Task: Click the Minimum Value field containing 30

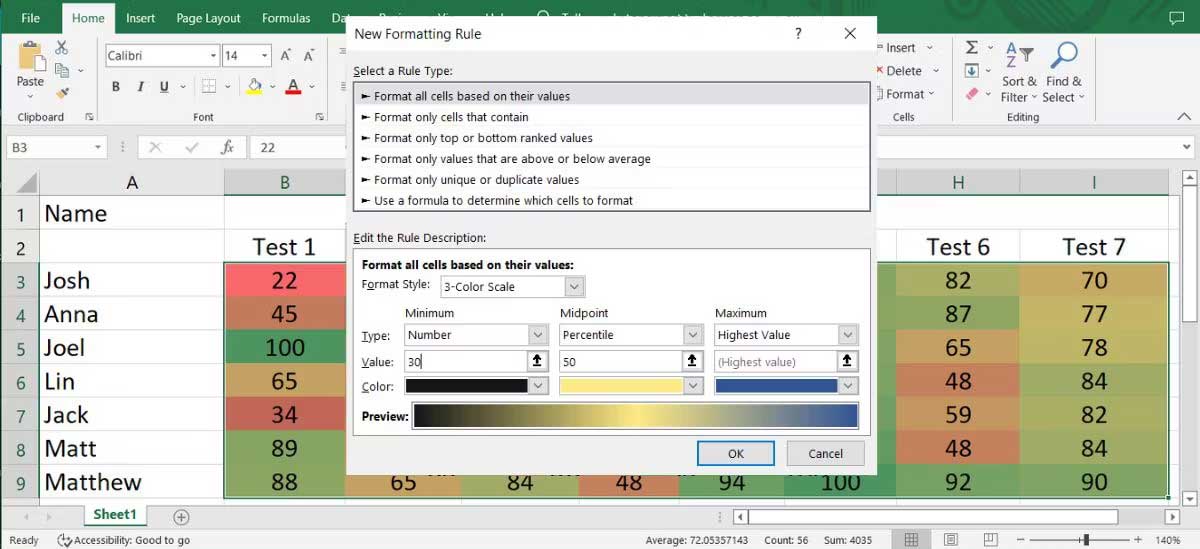Action: 466,361
